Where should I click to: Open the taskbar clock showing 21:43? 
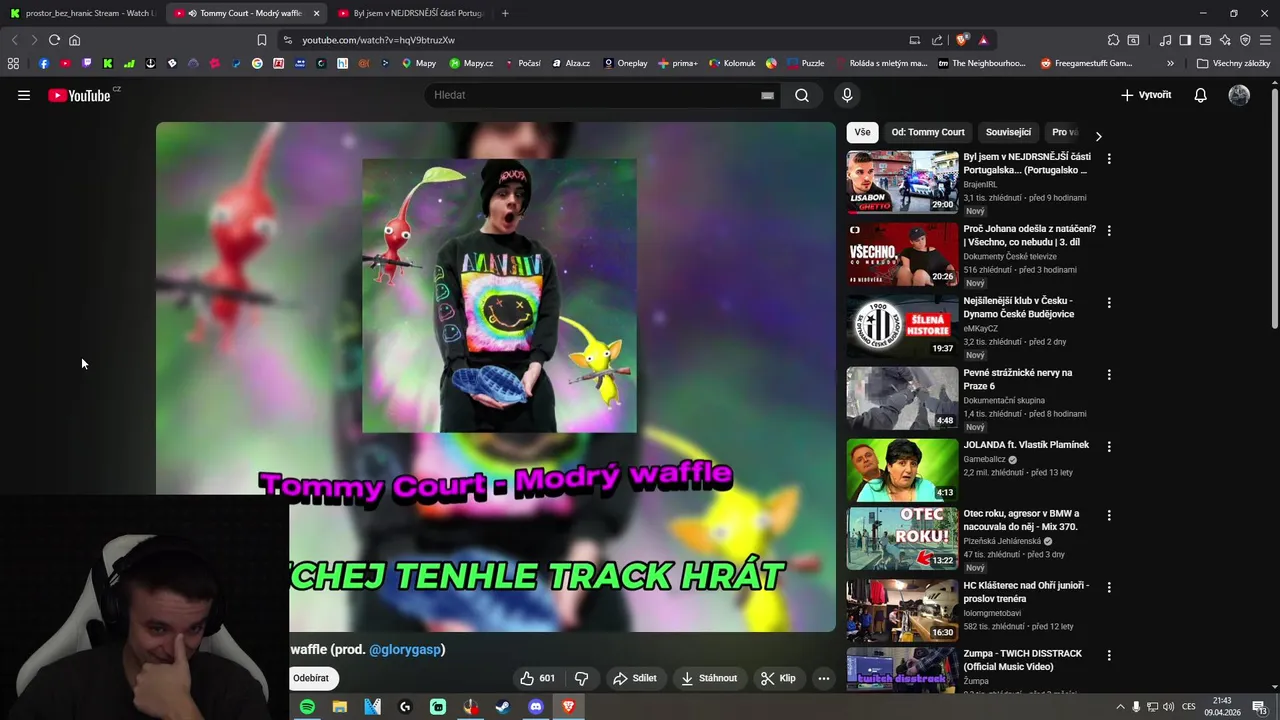tap(1222, 707)
